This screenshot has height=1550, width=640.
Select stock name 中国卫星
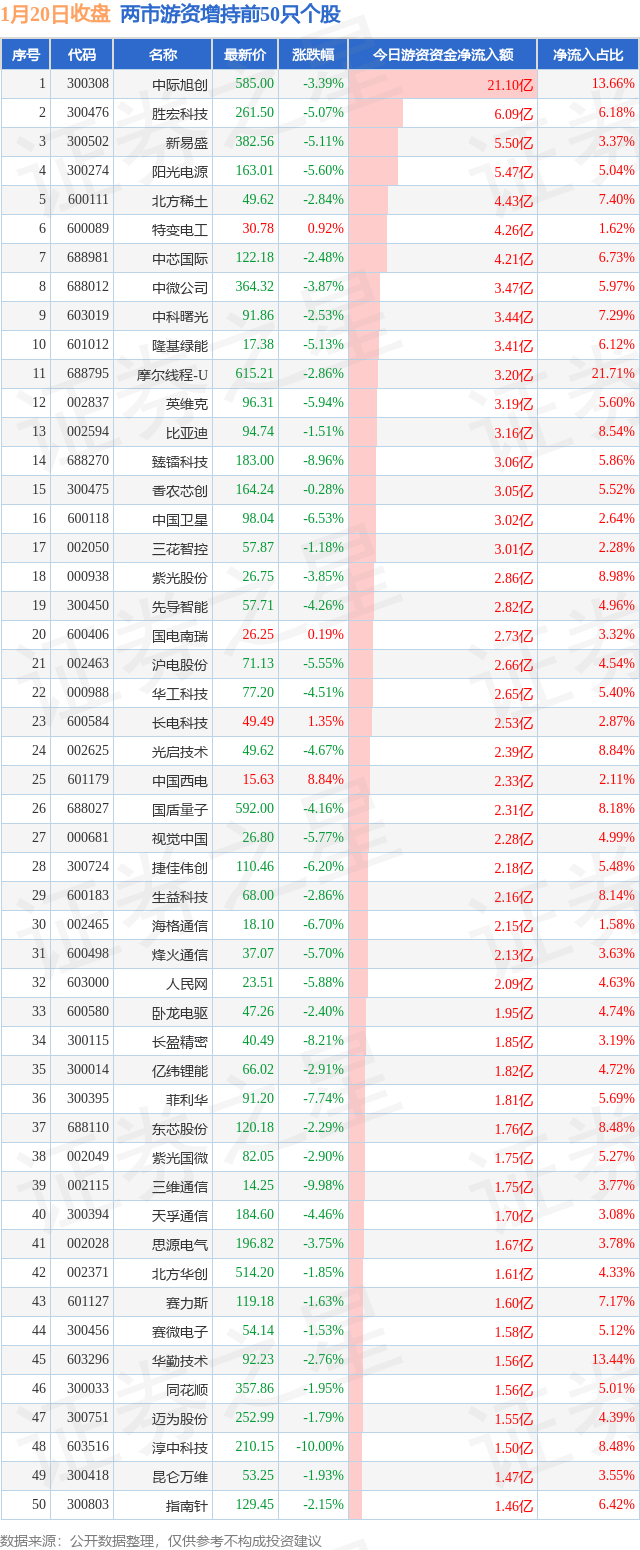tap(180, 520)
